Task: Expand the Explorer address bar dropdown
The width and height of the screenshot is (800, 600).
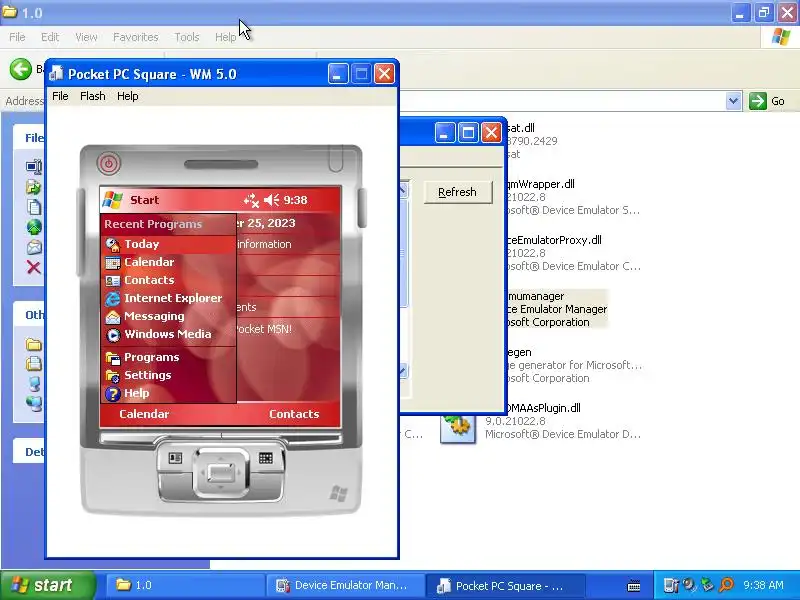Action: point(733,101)
